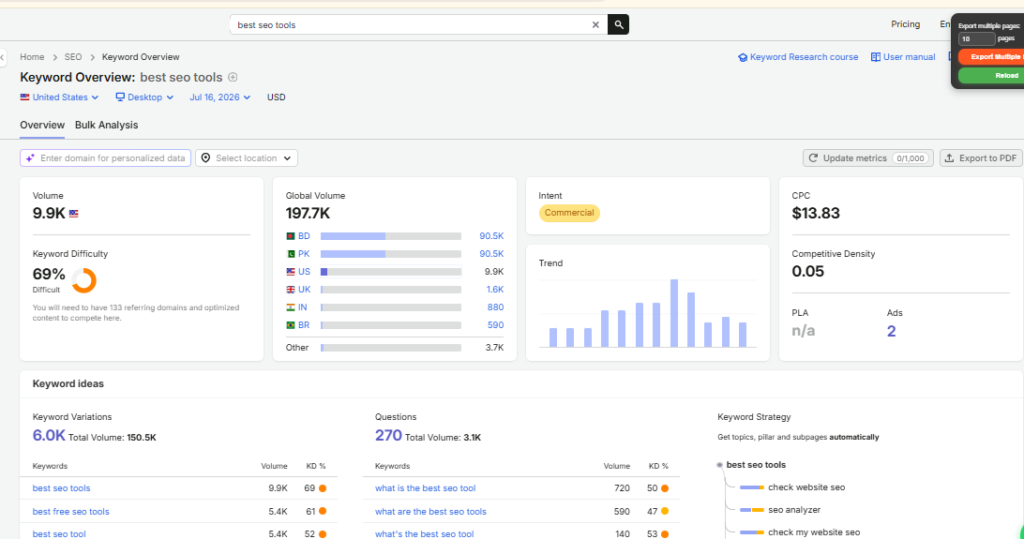The width and height of the screenshot is (1024, 539).
Task: Click the pages number field in export panel
Action: pyautogui.click(x=976, y=39)
